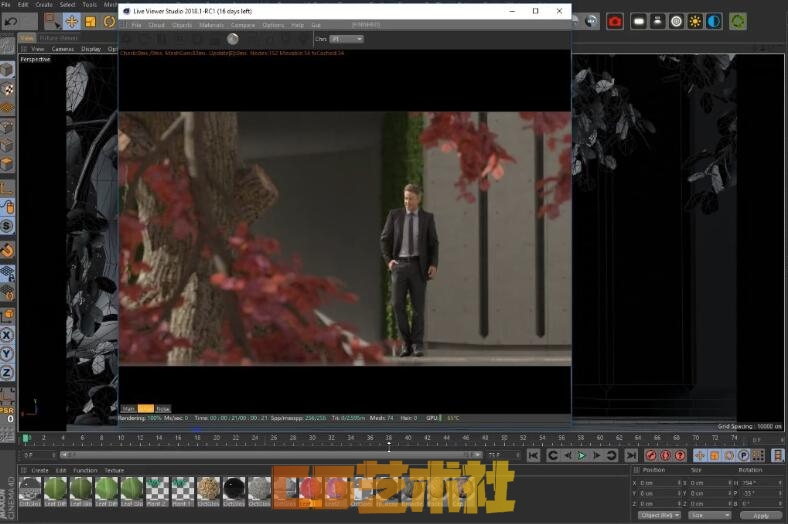788x524 pixels.
Task: Click the circular target icon in the Octane toolbar
Action: (x=676, y=22)
